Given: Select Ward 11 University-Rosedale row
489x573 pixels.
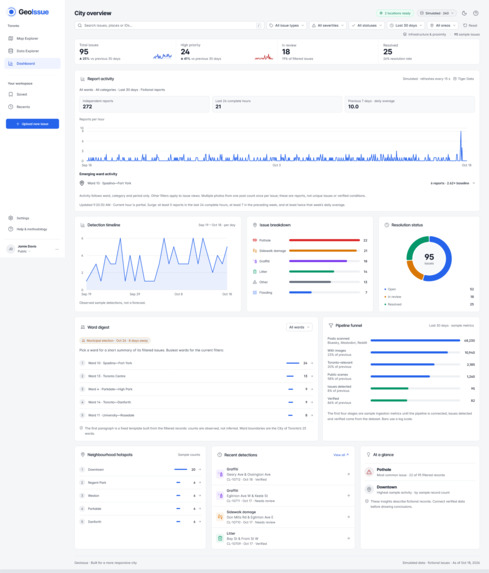Looking at the screenshot, I should coord(196,415).
